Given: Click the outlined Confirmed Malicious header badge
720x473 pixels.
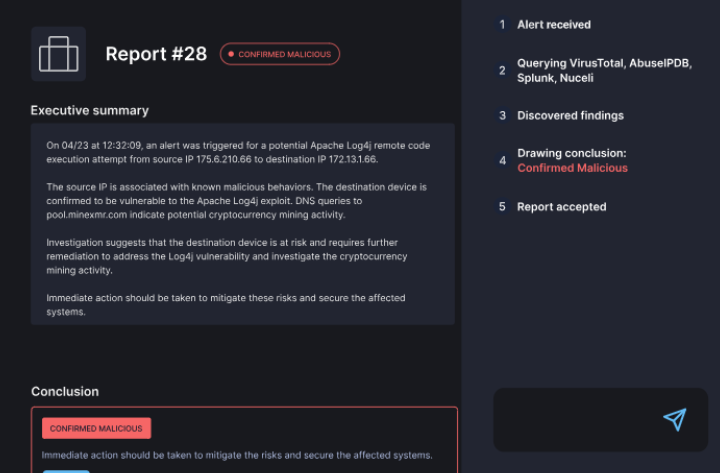Looking at the screenshot, I should 280,54.
